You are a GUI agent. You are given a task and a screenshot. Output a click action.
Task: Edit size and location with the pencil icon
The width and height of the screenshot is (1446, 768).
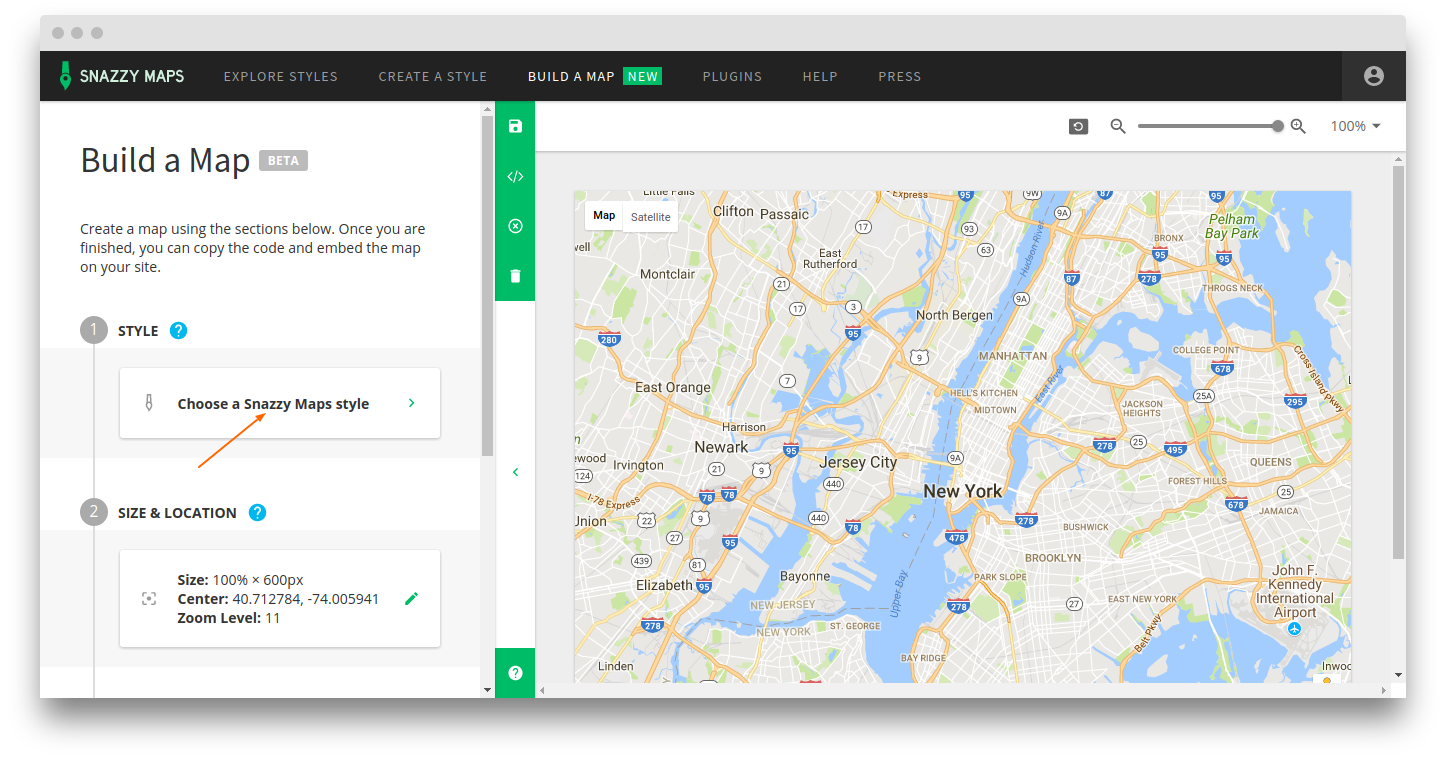click(411, 598)
